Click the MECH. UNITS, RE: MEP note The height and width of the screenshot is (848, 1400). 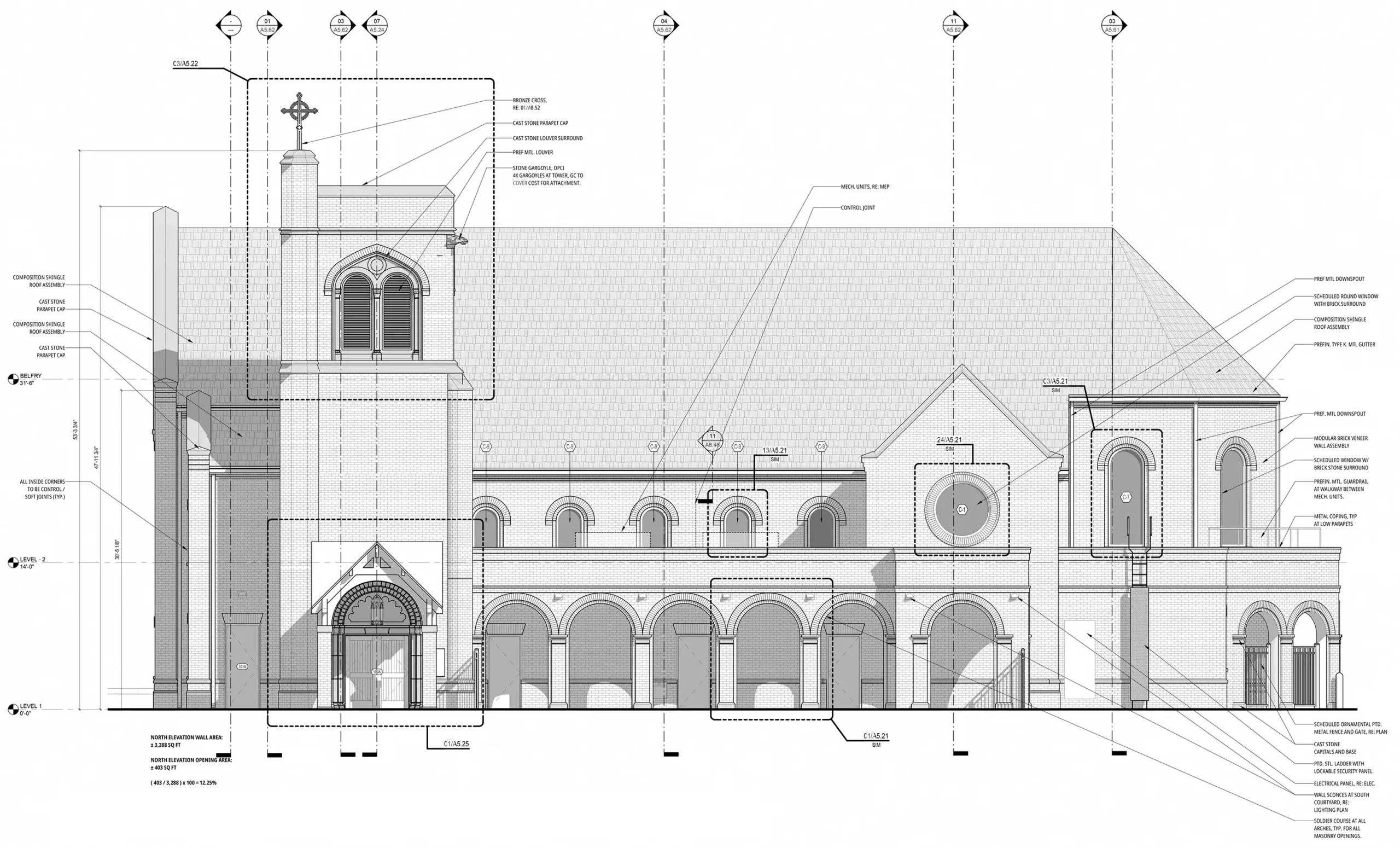tap(865, 187)
